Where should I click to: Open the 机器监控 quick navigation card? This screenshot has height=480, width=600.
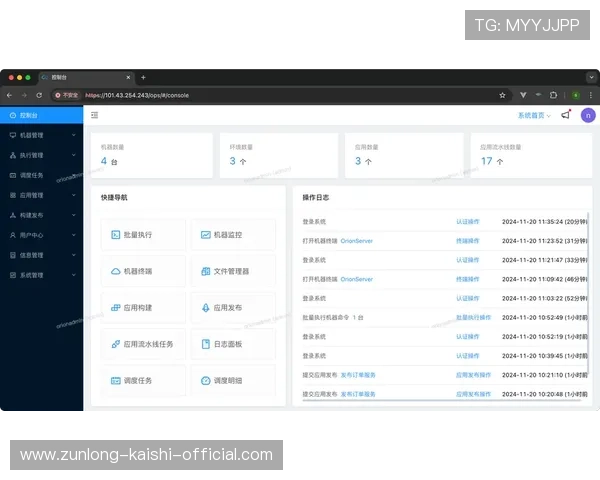[233, 235]
